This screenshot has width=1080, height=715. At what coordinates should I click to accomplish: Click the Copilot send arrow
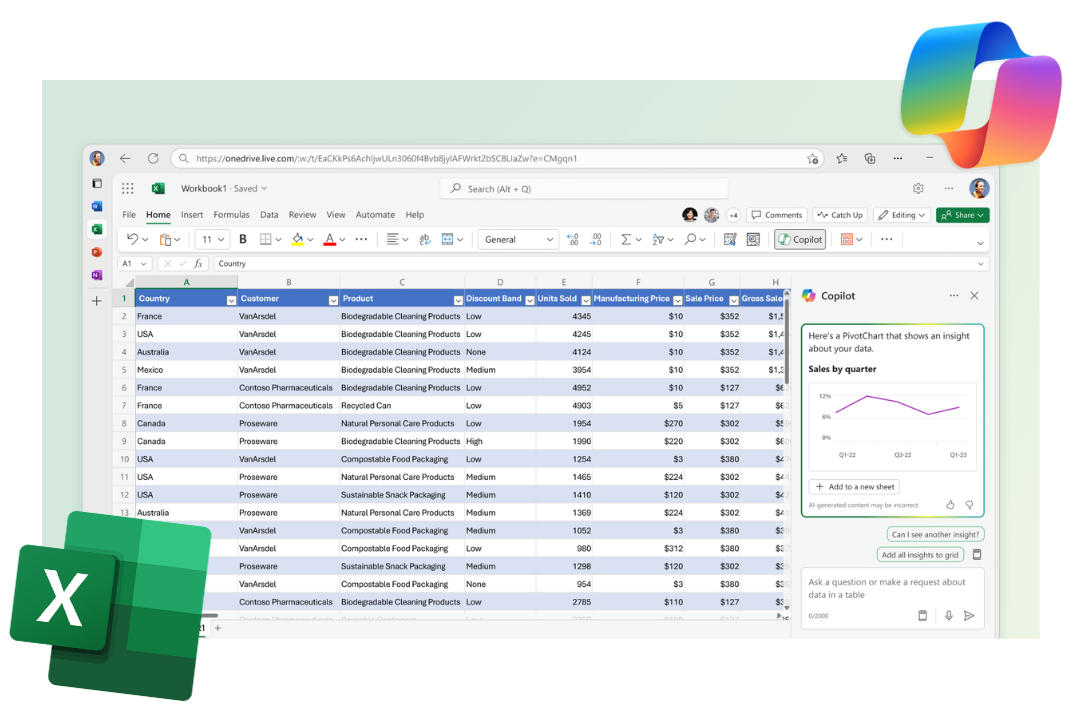point(969,615)
